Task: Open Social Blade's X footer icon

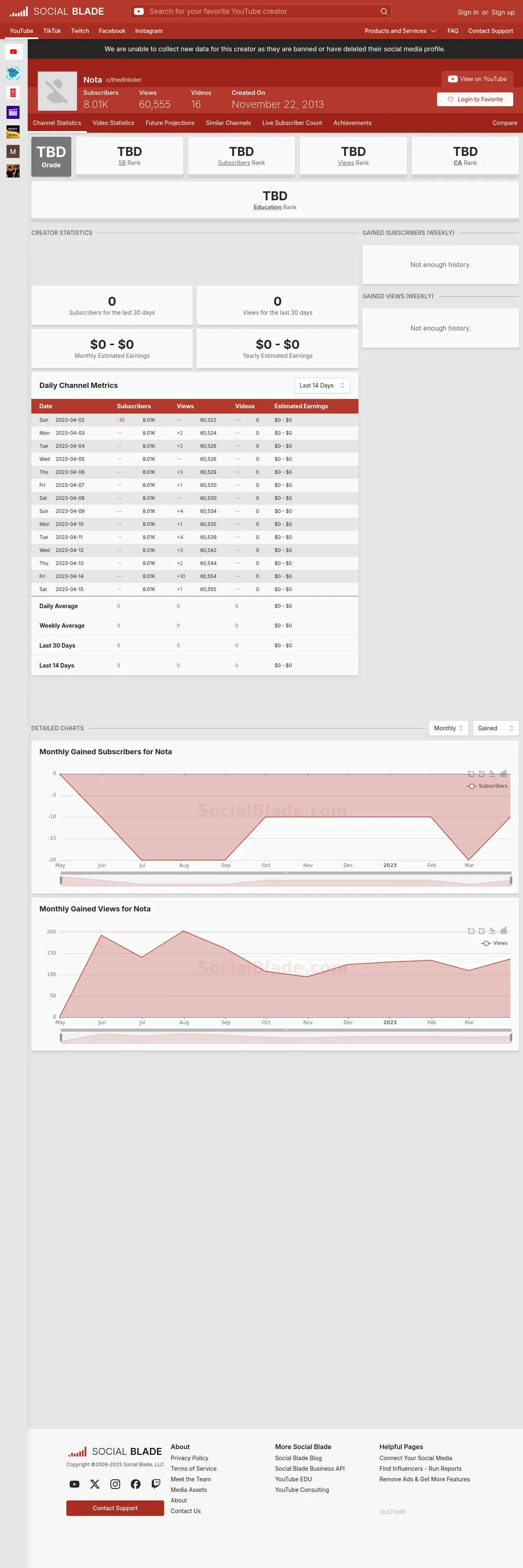Action: (x=95, y=1484)
